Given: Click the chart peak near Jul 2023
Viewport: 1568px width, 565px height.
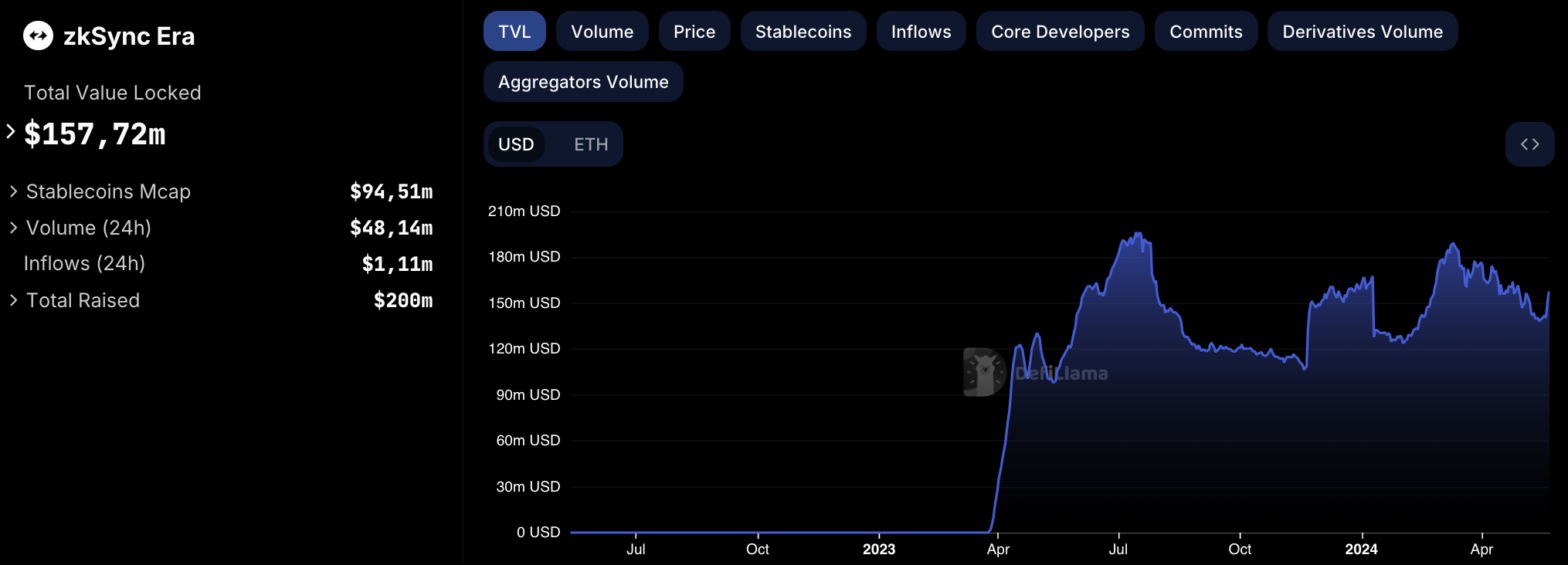Looking at the screenshot, I should (1137, 234).
